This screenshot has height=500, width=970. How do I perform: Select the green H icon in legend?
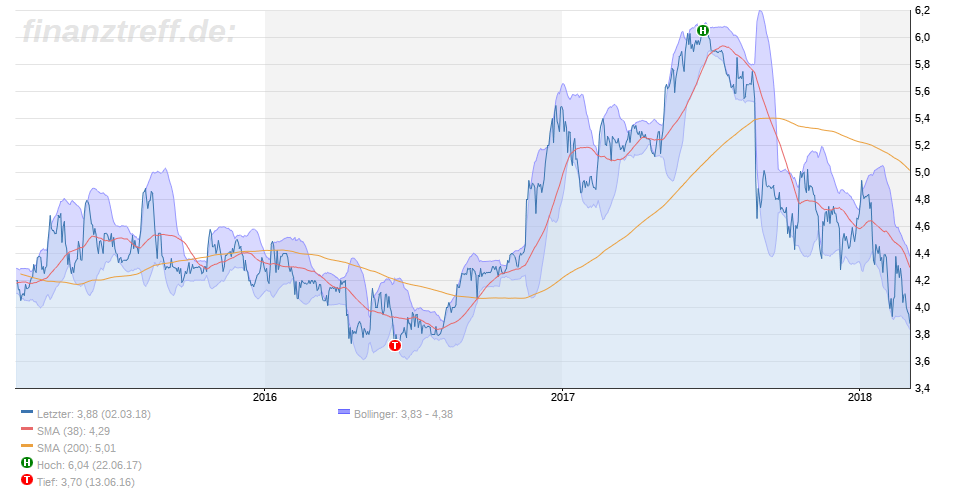[27, 464]
